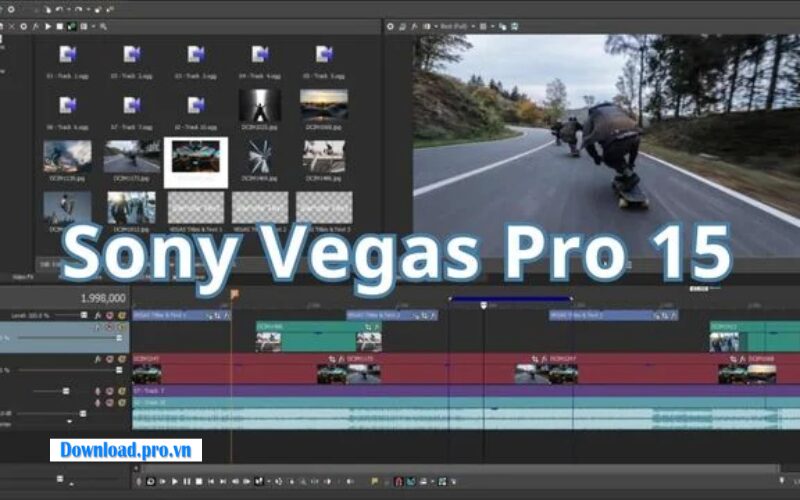Screen dimensions: 800x500
Task: Select 01 - Track 1.ogg media file
Action: tap(67, 62)
